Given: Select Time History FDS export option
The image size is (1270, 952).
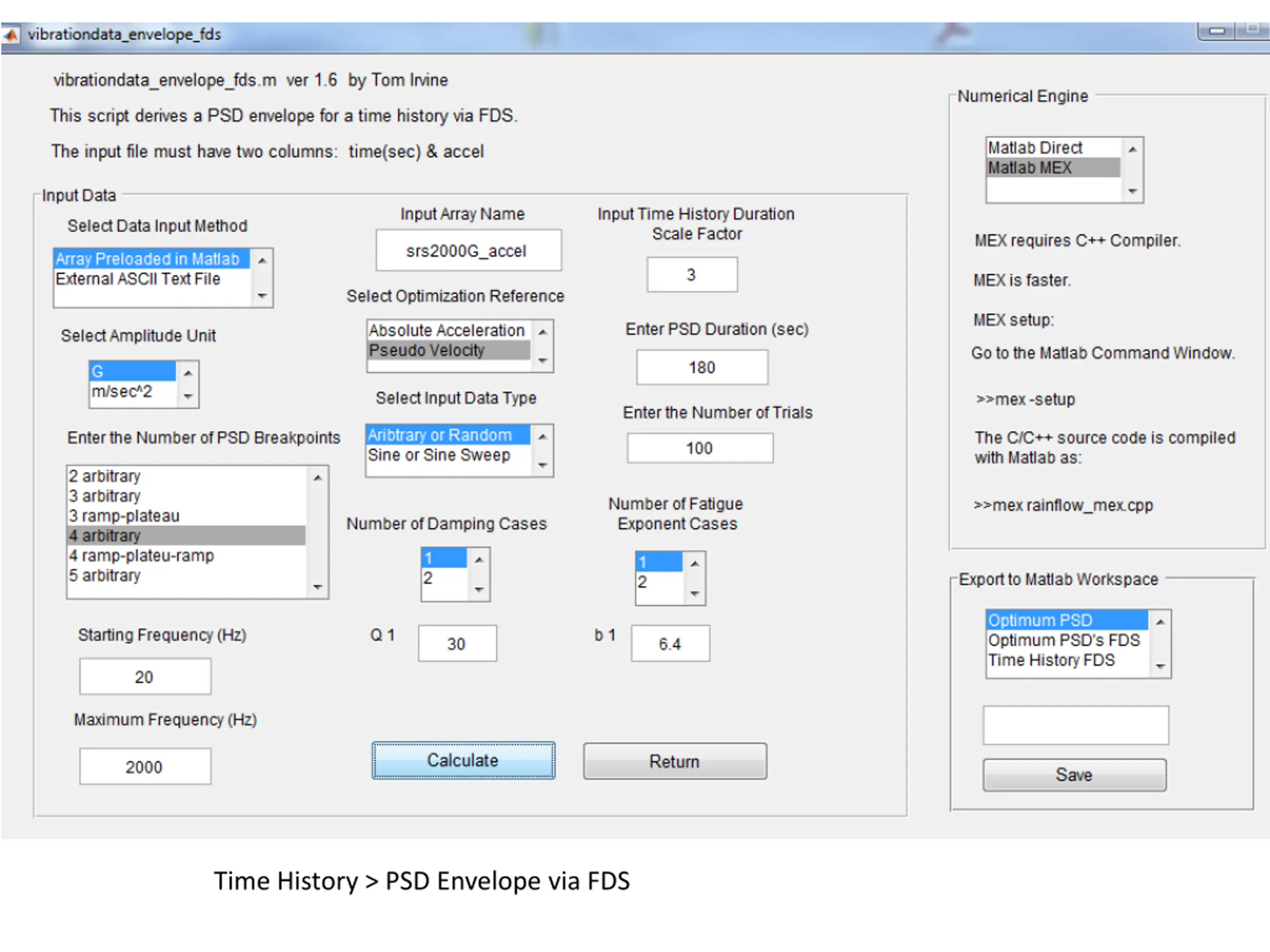Looking at the screenshot, I should (1067, 660).
